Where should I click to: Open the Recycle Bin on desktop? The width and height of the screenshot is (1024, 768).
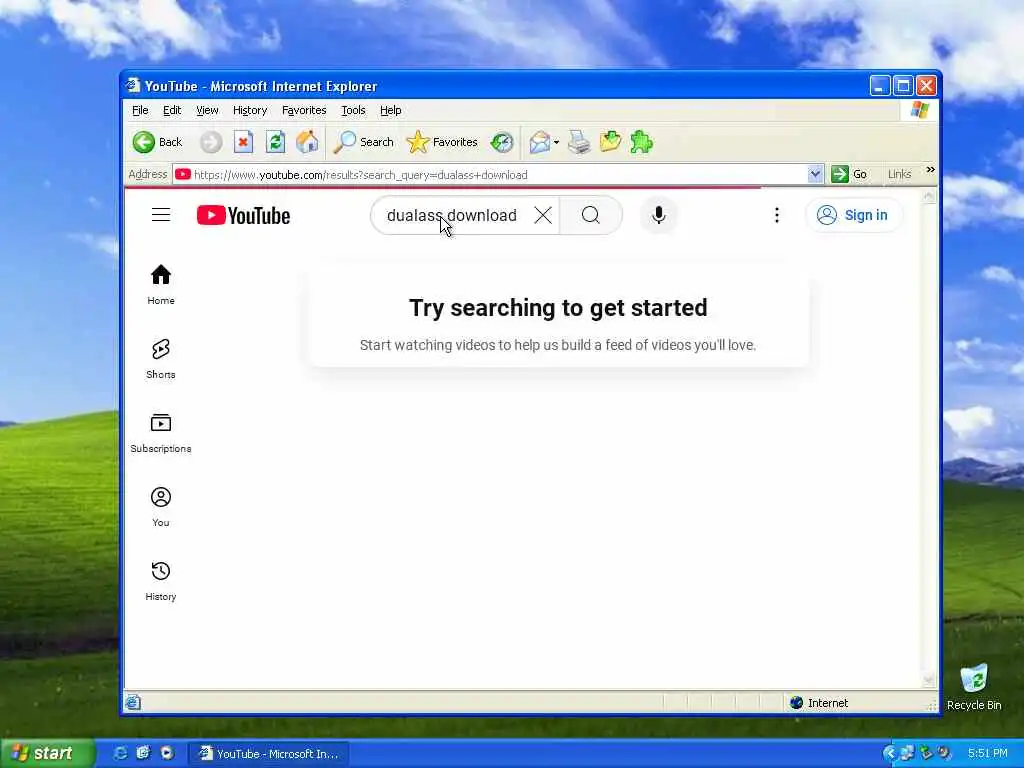click(x=974, y=688)
